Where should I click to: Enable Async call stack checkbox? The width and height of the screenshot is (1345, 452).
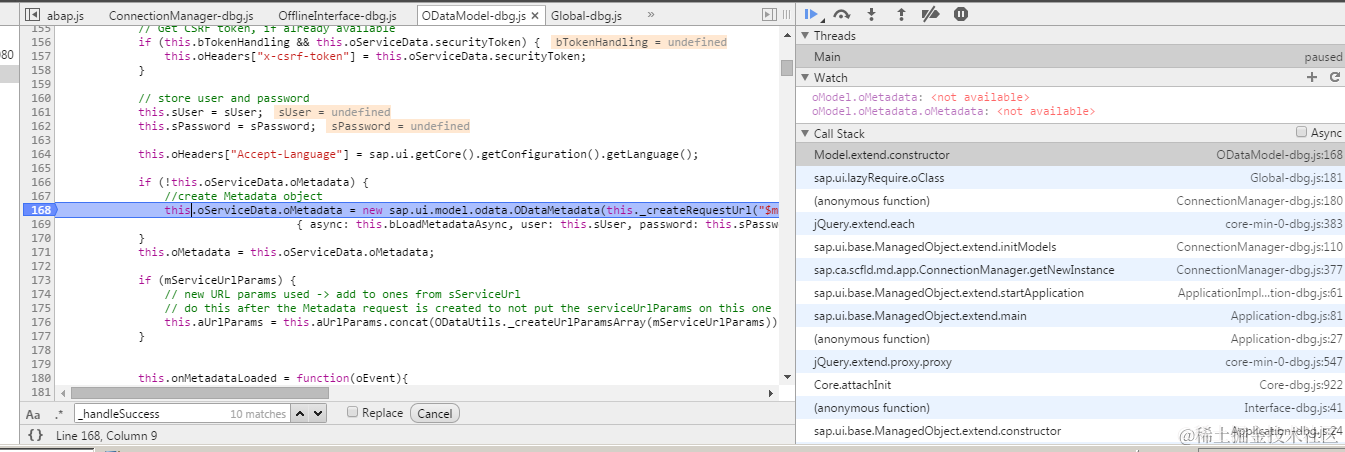click(x=1301, y=132)
